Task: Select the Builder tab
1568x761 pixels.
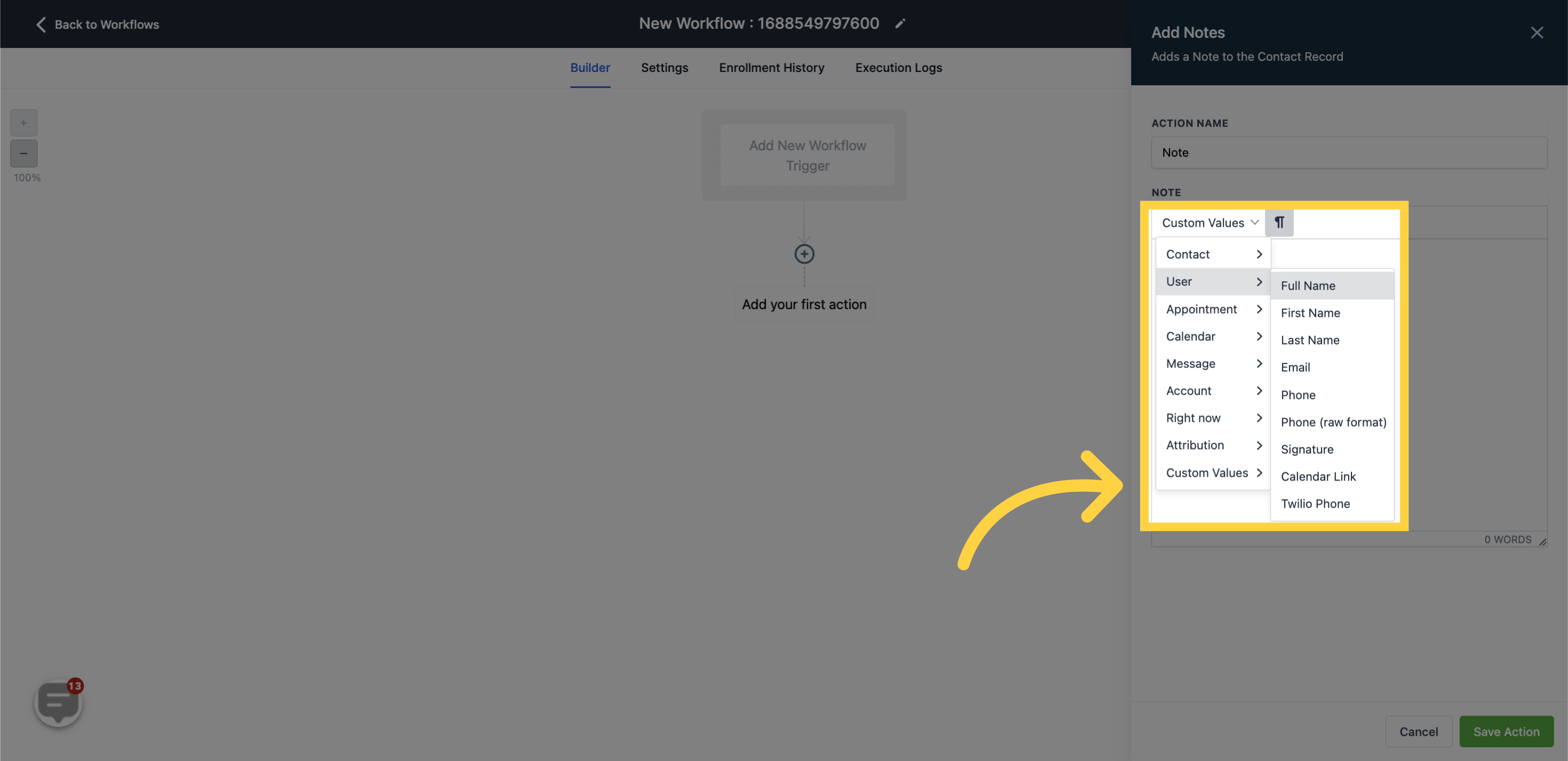Action: (590, 67)
